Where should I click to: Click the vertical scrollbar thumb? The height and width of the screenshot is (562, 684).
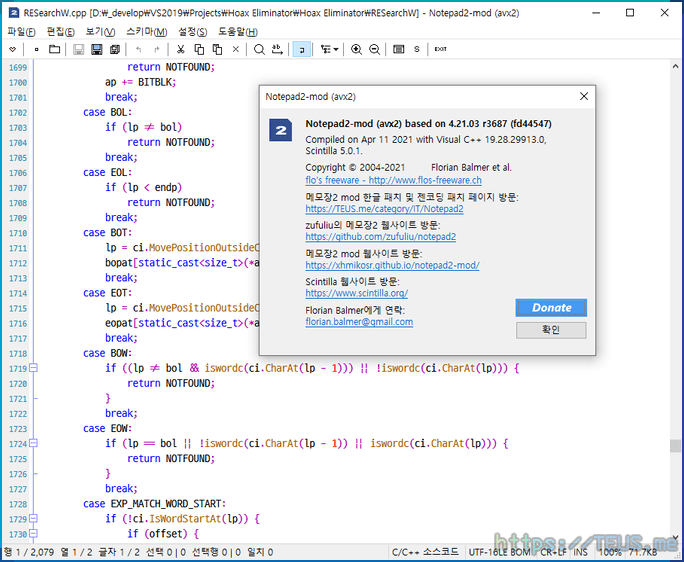pyautogui.click(x=675, y=446)
